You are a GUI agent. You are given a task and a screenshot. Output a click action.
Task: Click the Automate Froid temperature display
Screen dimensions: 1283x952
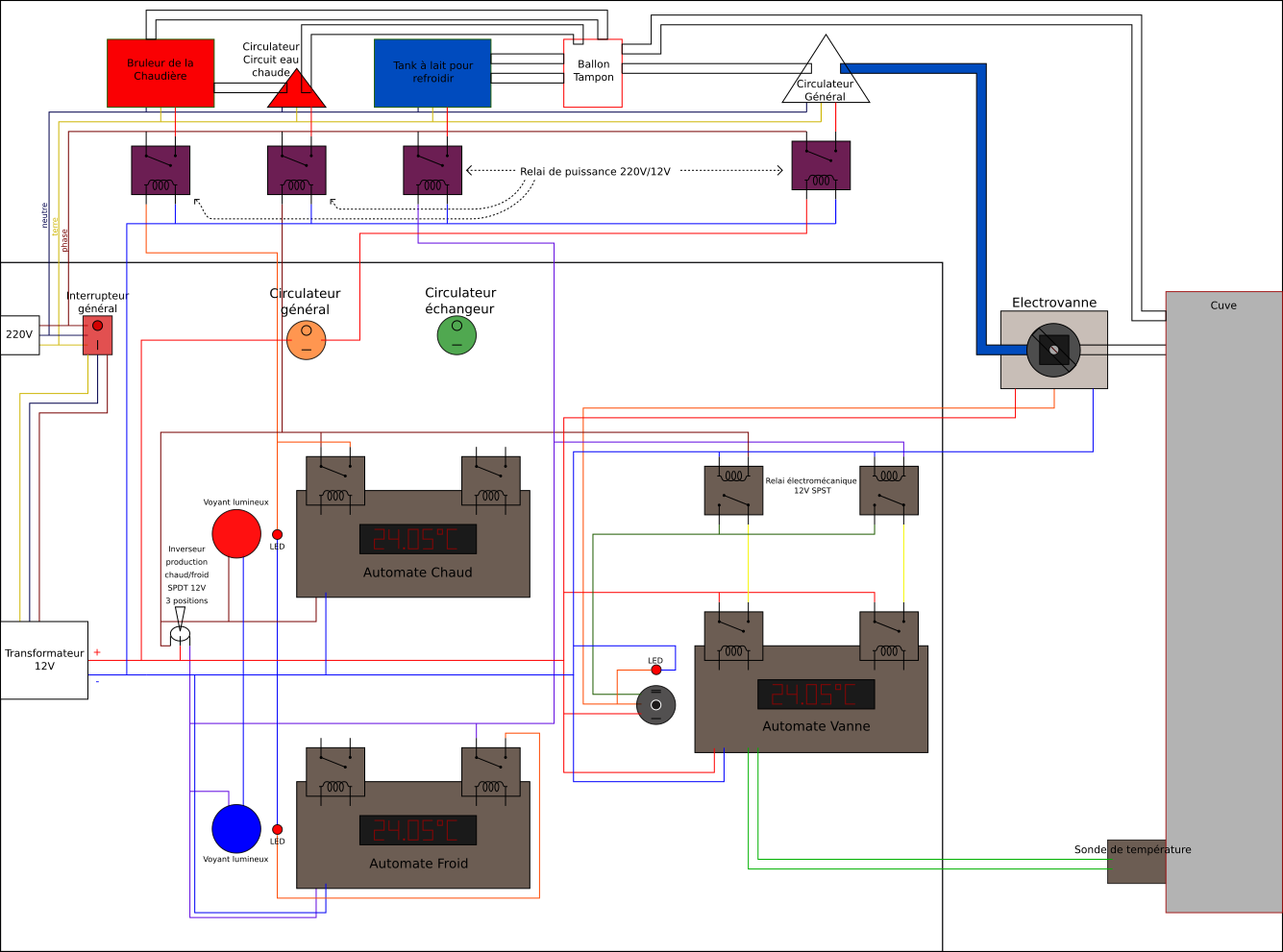tap(418, 830)
